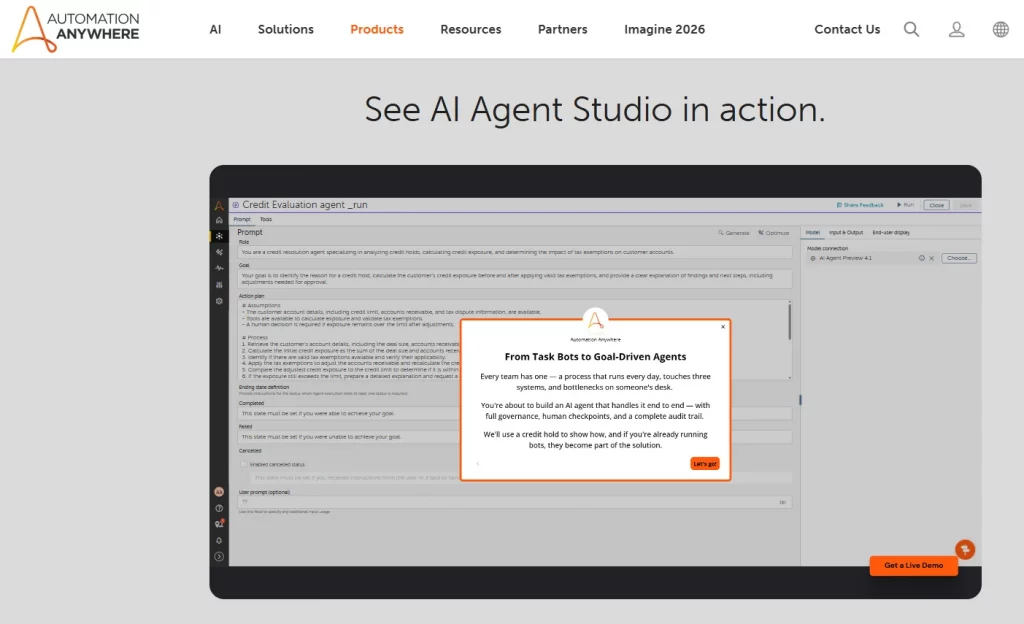
Task: Click the Share Feedback link in demo
Action: (859, 205)
